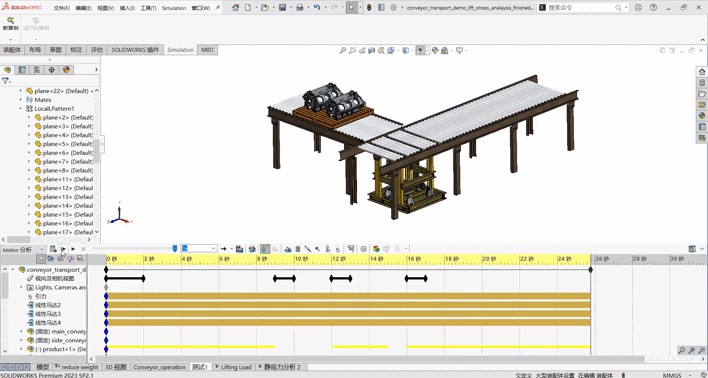
Task: Open the Simulation menu in menu bar
Action: click(174, 8)
